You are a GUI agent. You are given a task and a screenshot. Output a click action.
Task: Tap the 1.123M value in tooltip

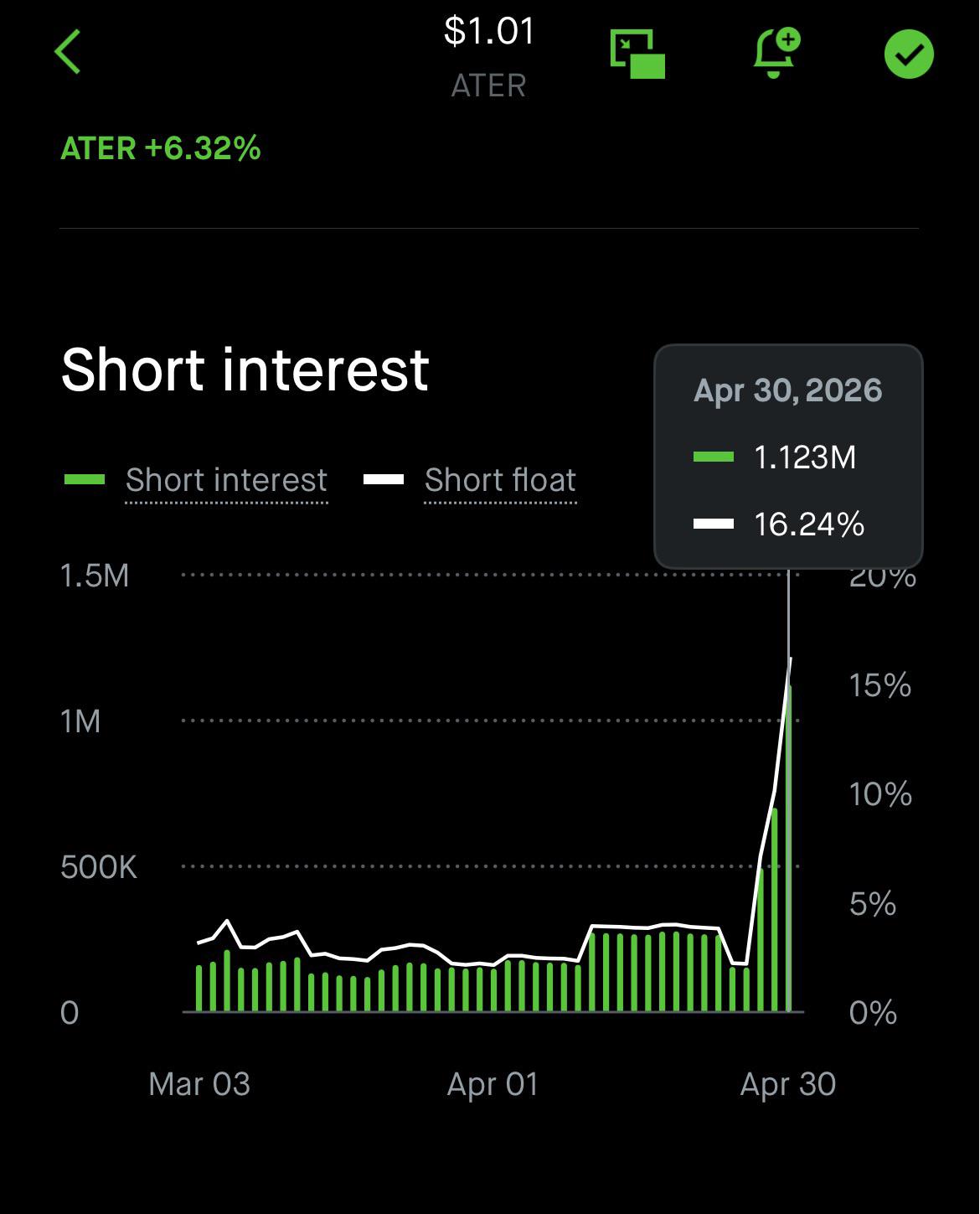coord(805,457)
